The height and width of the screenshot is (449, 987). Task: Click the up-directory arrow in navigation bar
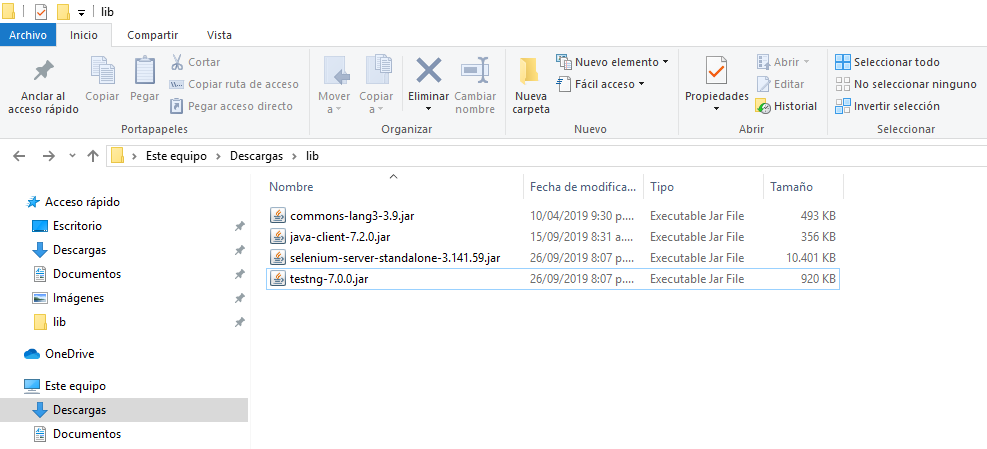93,156
